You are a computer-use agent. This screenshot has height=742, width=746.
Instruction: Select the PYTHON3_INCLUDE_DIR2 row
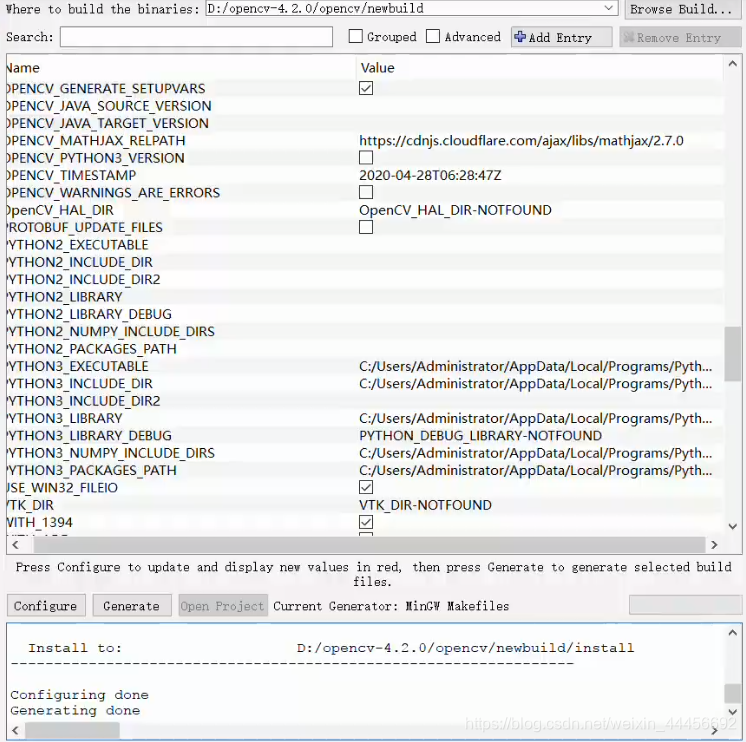(365, 401)
